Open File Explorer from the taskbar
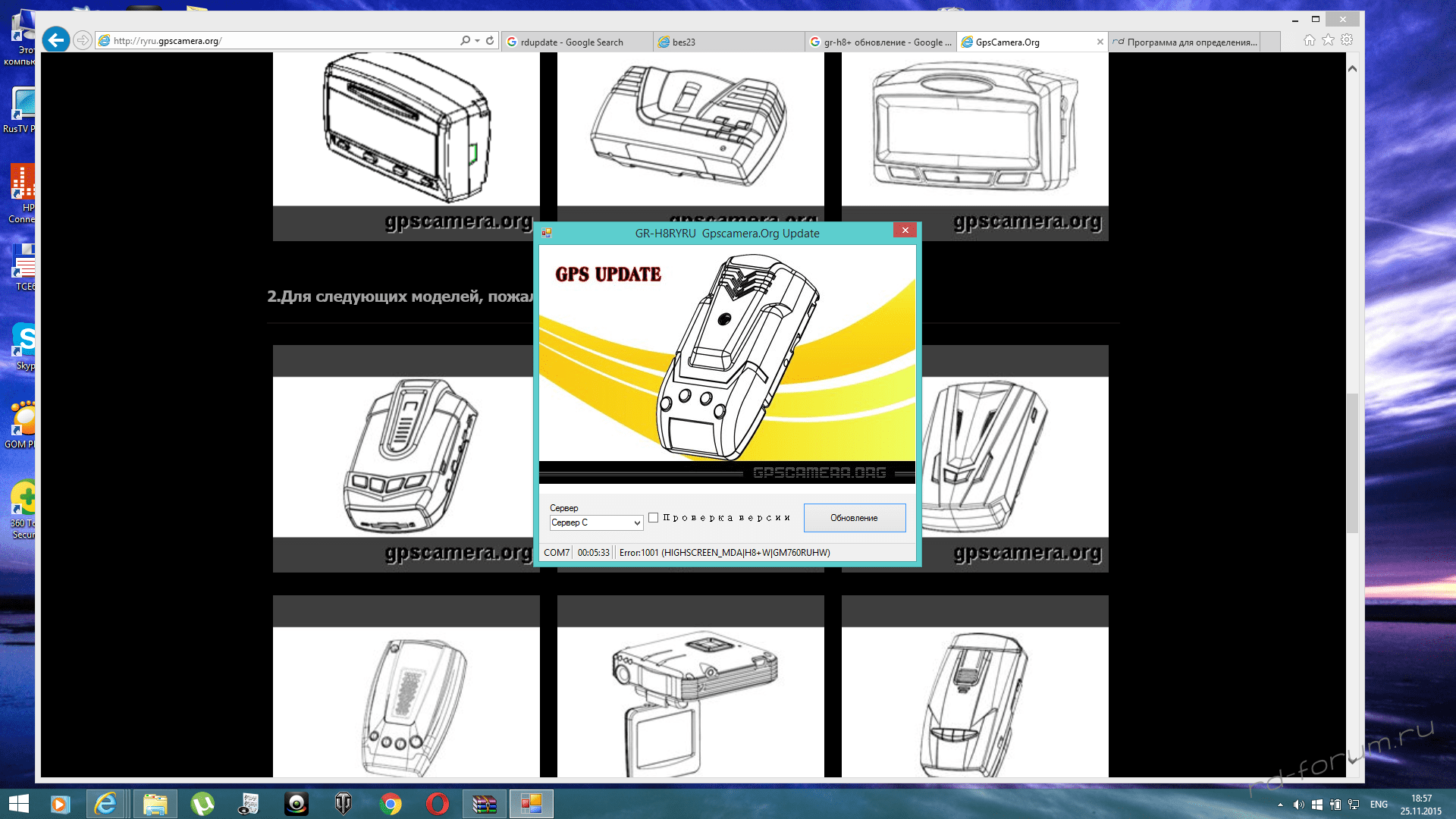The width and height of the screenshot is (1456, 819). [x=155, y=804]
